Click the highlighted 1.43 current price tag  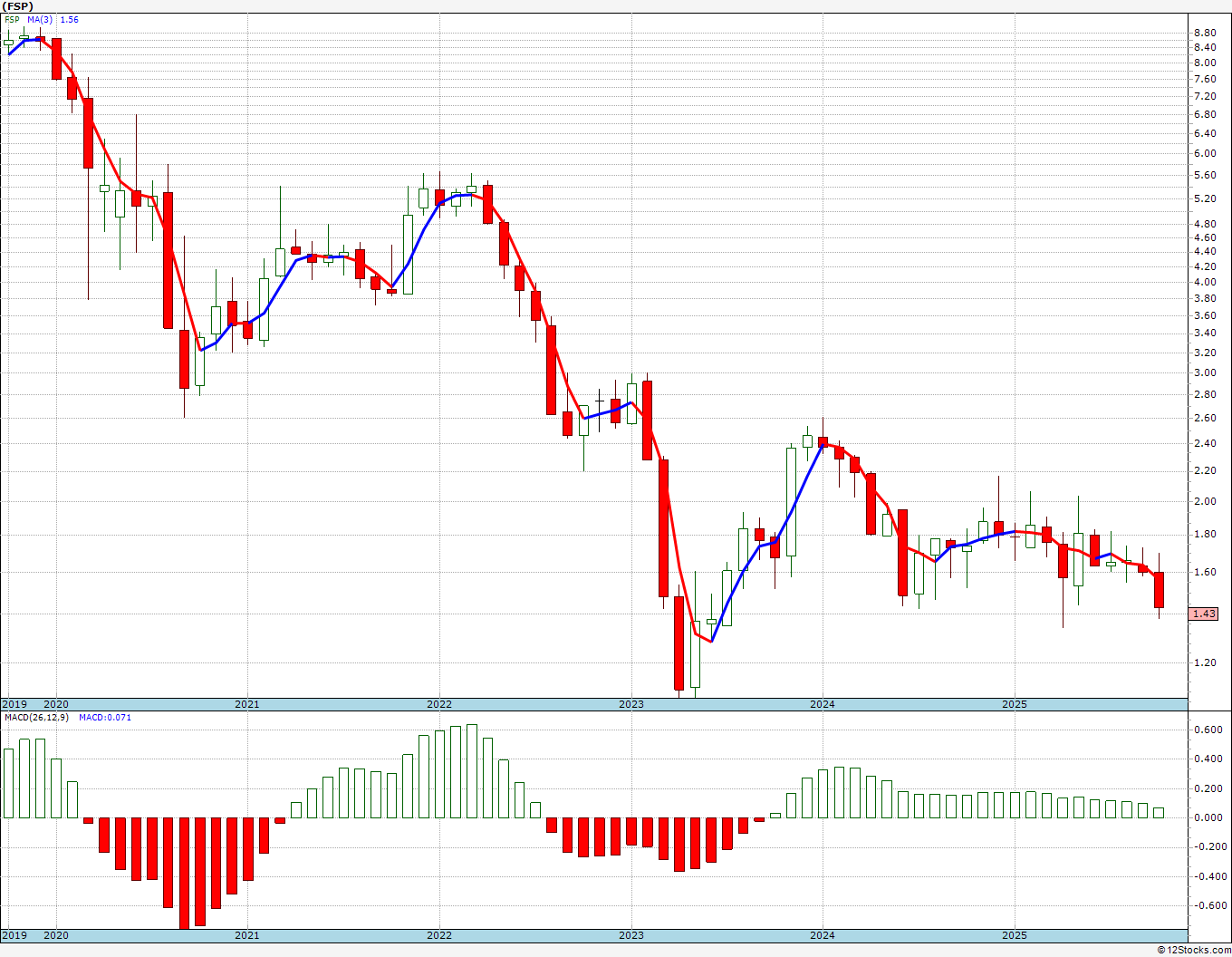[x=1204, y=614]
